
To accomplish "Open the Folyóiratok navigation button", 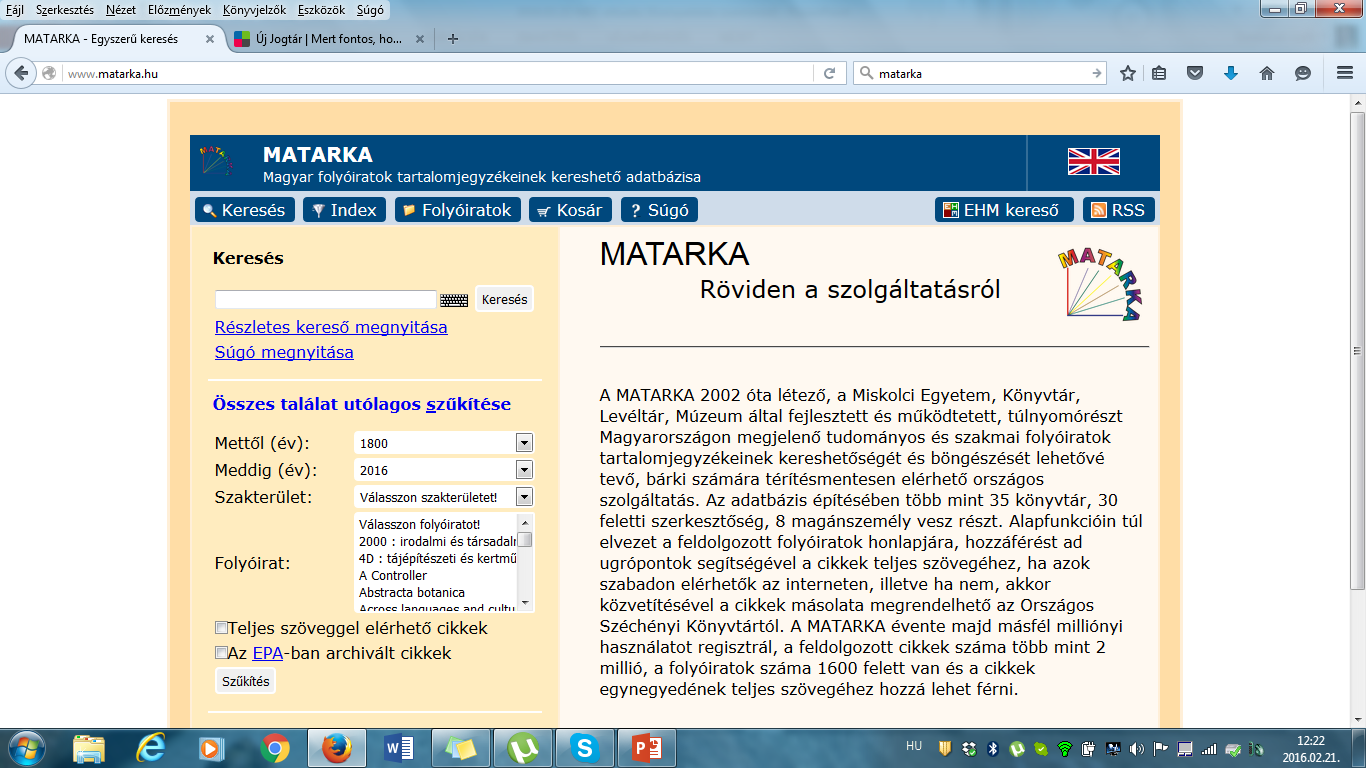I will point(458,210).
